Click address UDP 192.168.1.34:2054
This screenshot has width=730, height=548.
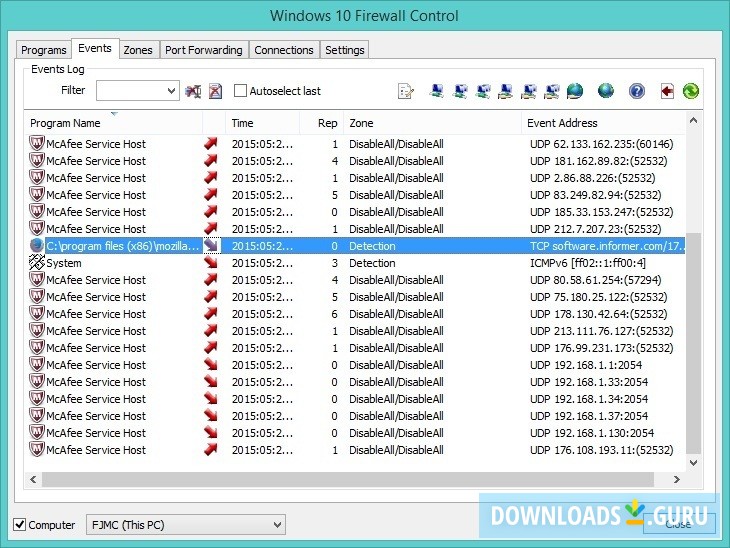pos(589,399)
